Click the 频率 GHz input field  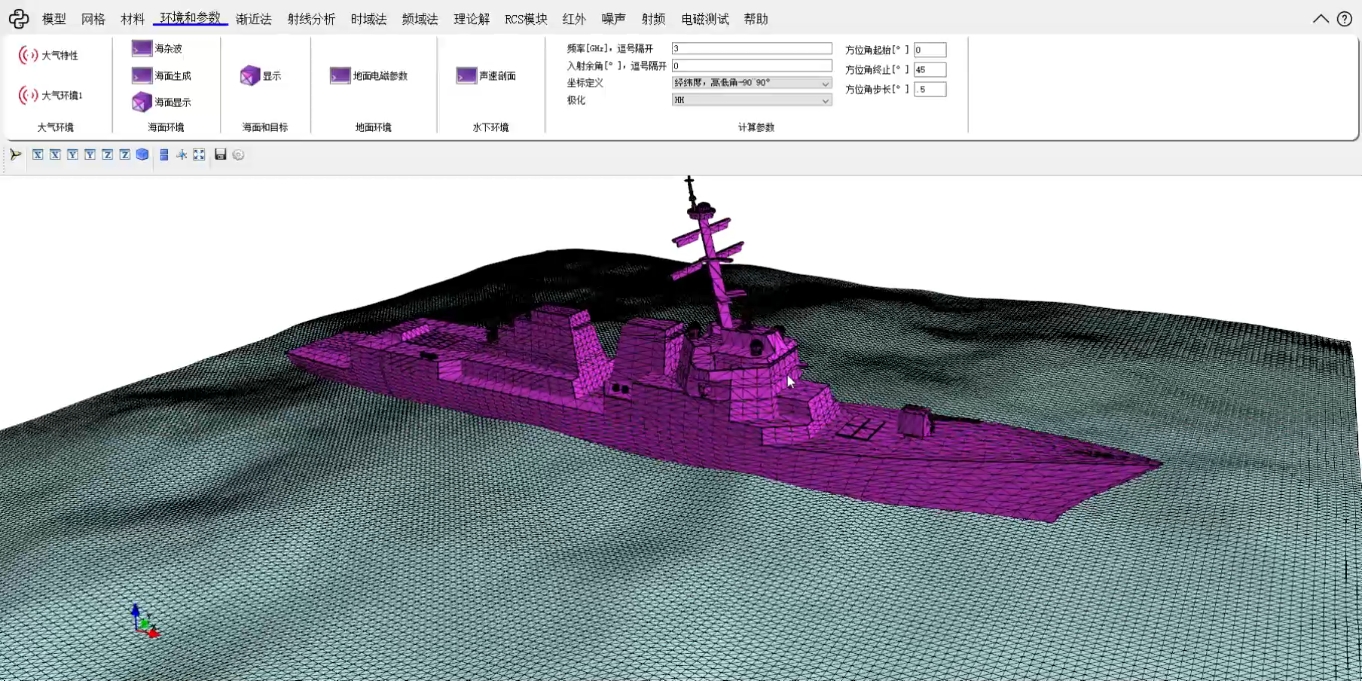tap(751, 49)
